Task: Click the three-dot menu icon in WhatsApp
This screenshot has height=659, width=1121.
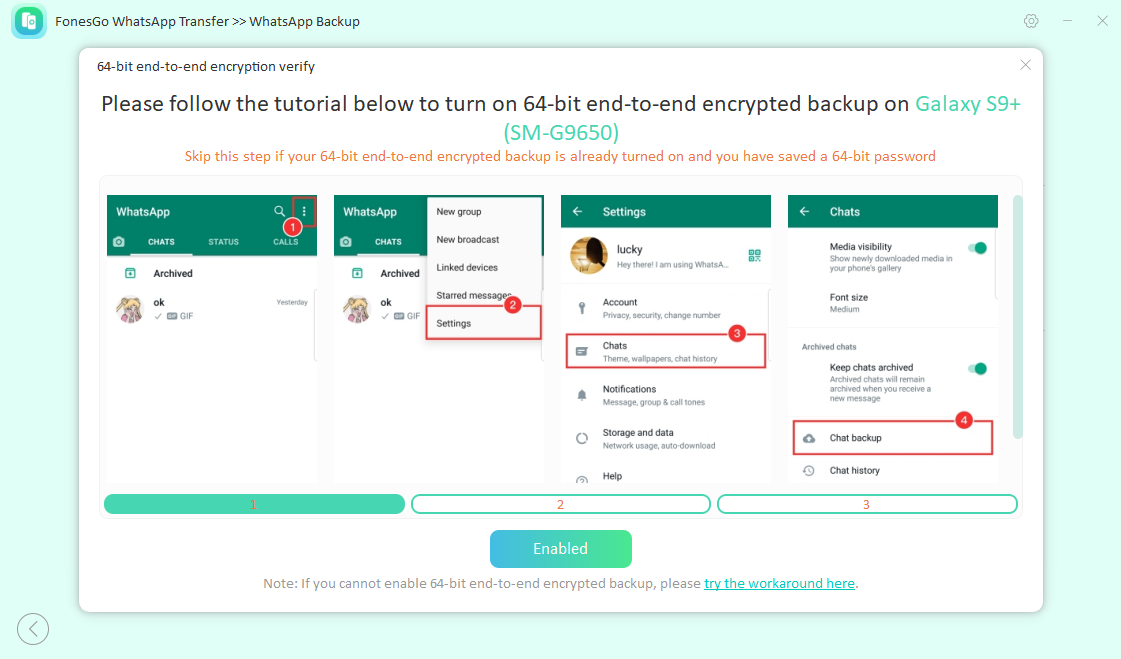Action: pos(304,212)
